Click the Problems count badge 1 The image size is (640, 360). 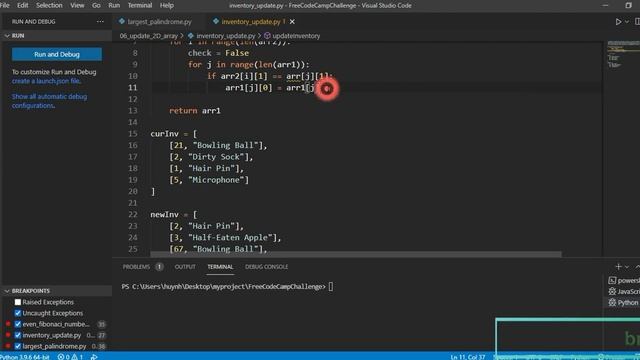tap(159, 267)
